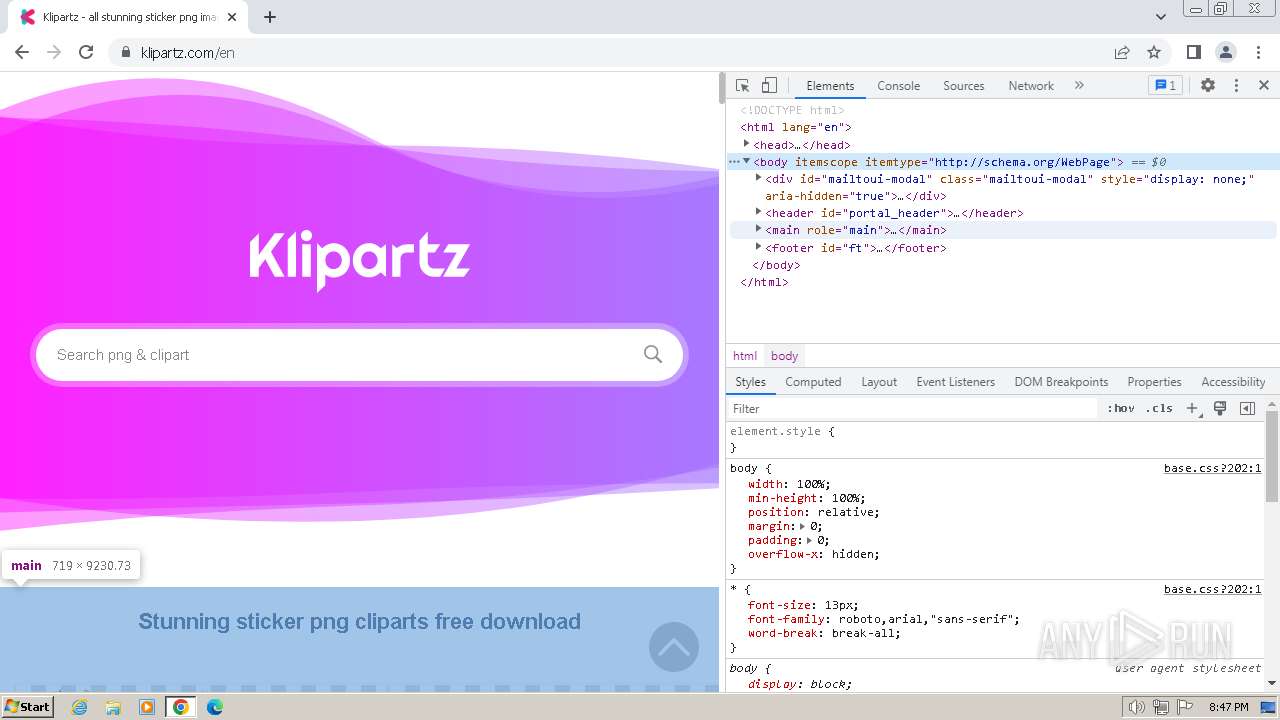Image resolution: width=1280 pixels, height=720 pixels.
Task: Expand the mailtoui-modal div node
Action: pyautogui.click(x=758, y=178)
